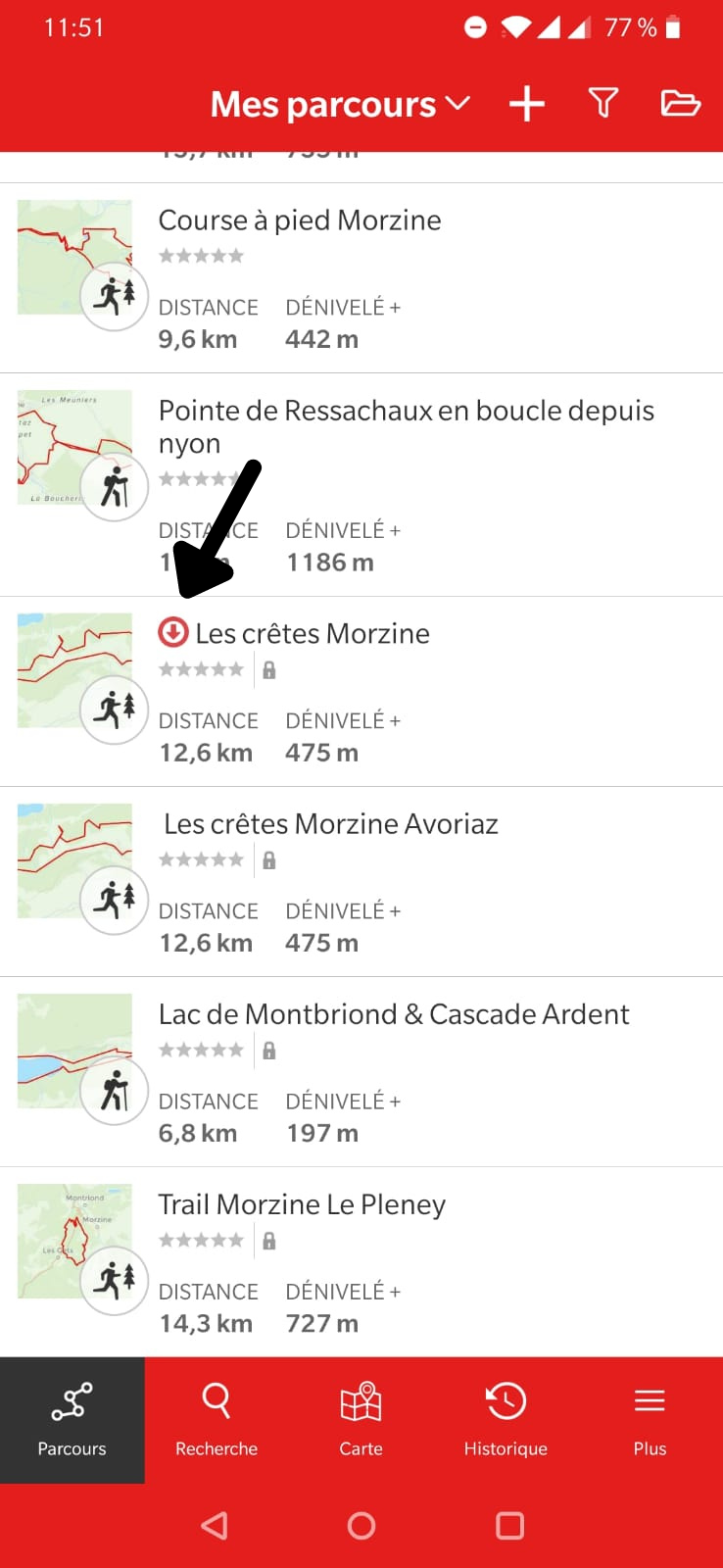The height and width of the screenshot is (1568, 723).
Task: Tap the Les crêtes Morzine Avoriaz map thumbnail
Action: click(x=74, y=860)
